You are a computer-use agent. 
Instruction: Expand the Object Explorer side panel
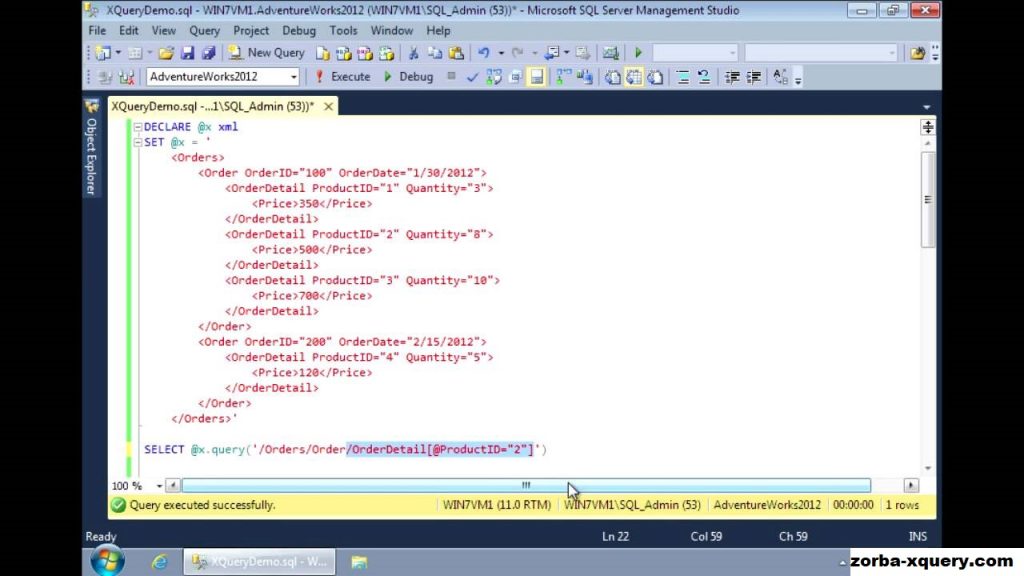tap(91, 148)
